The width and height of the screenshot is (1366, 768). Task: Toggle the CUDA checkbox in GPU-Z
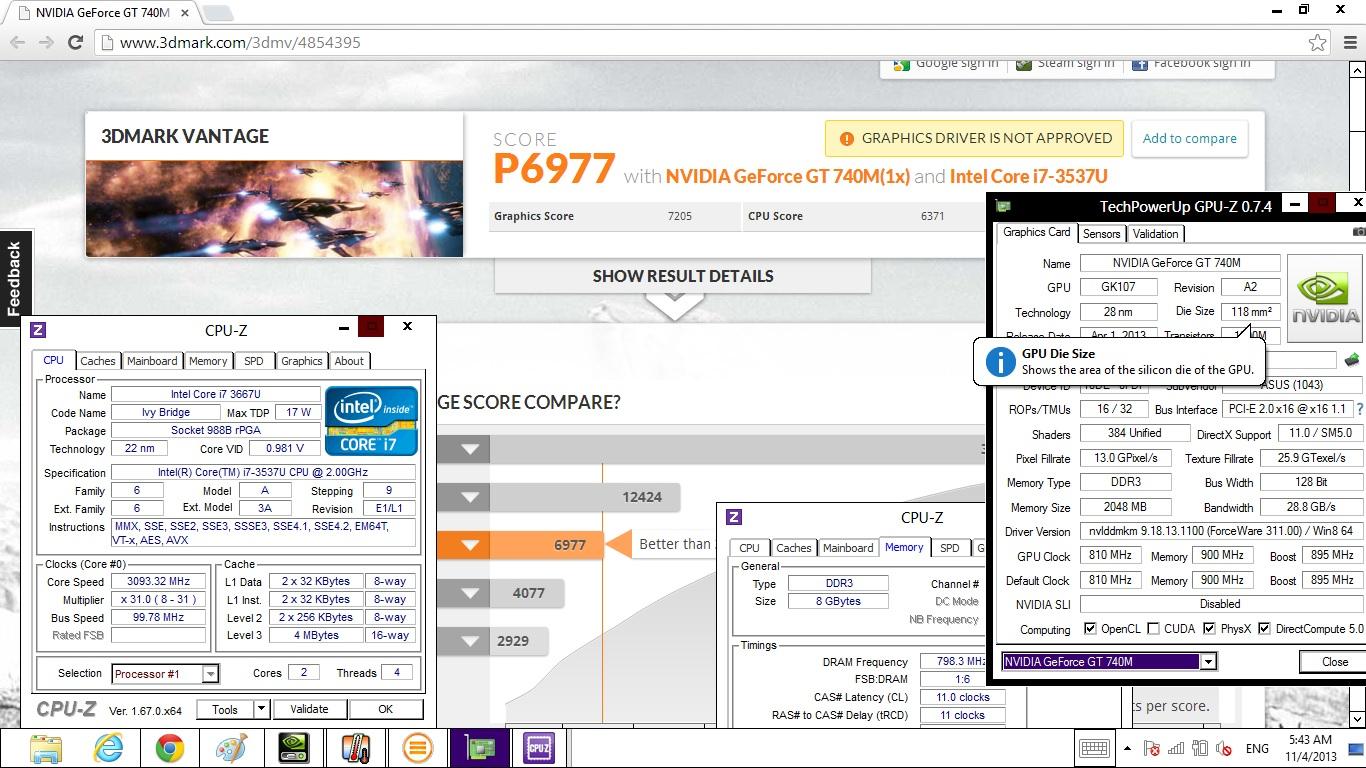(x=1153, y=629)
